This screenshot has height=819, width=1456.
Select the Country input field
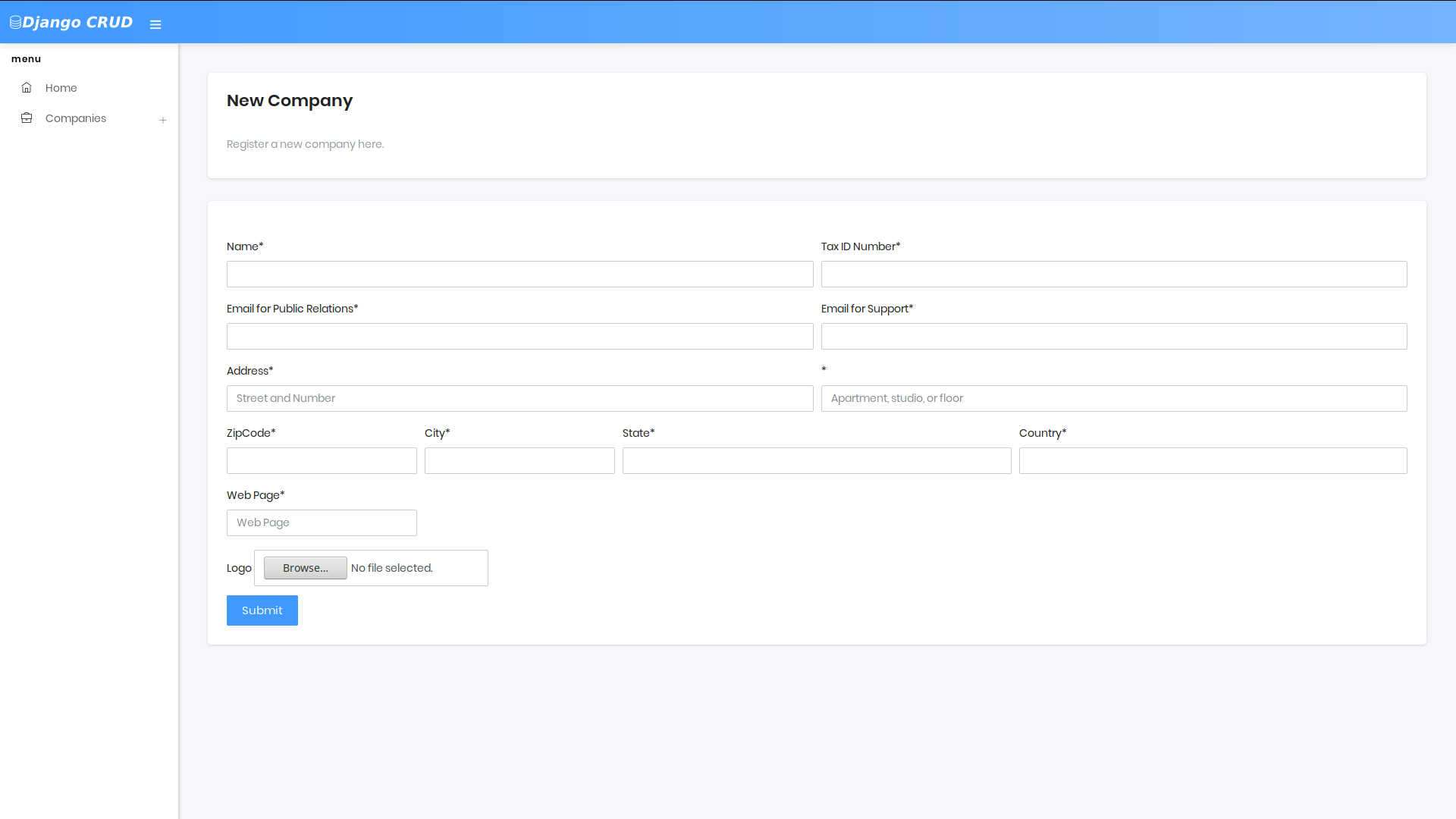[x=1213, y=461]
